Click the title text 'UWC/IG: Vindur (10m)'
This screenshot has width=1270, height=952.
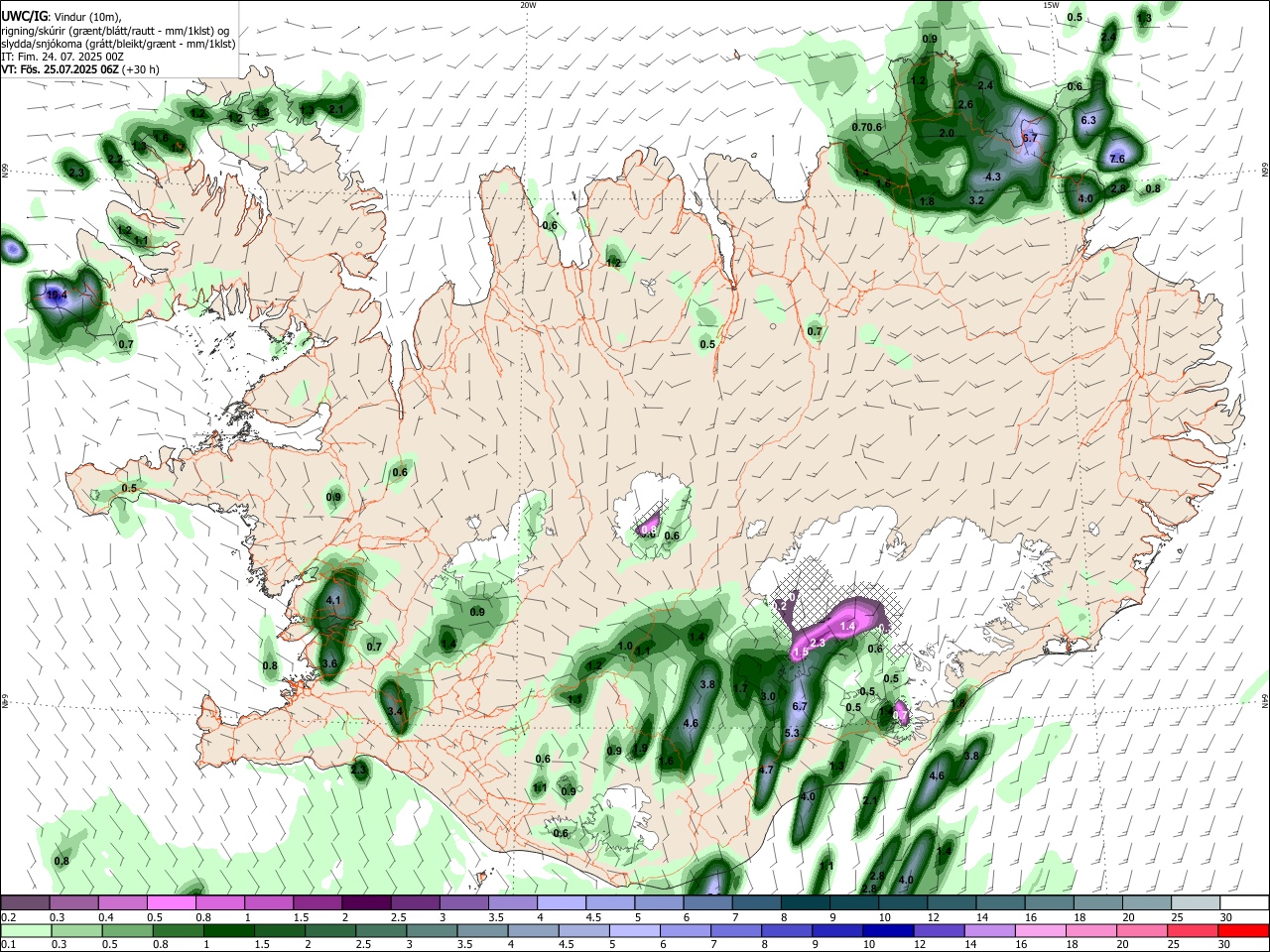tap(61, 17)
